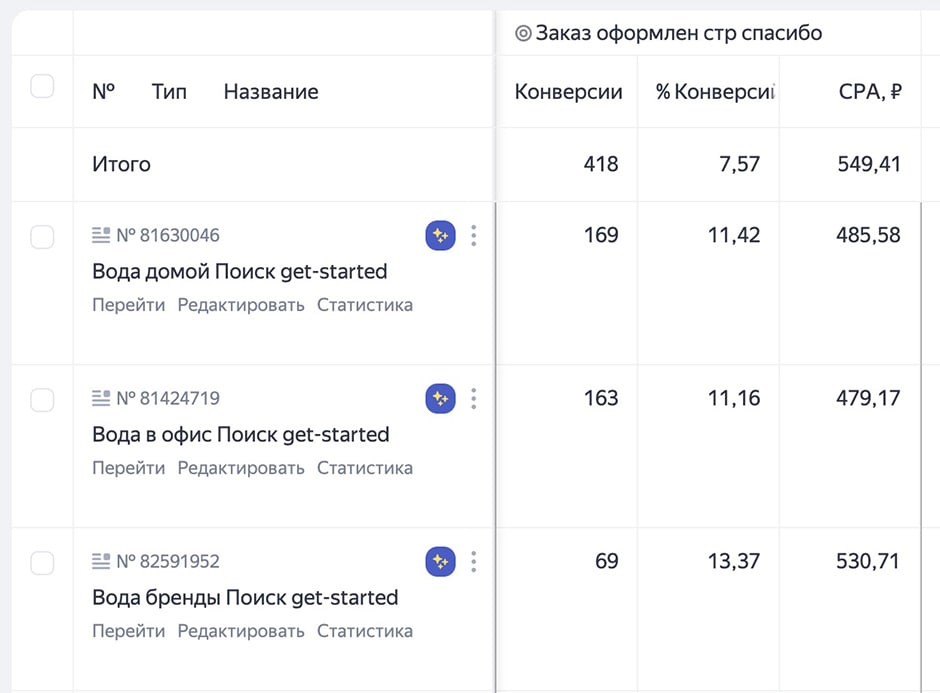Check the checkbox for campaign Вода бренды
Viewport: 940px width, 693px height.
point(41,561)
